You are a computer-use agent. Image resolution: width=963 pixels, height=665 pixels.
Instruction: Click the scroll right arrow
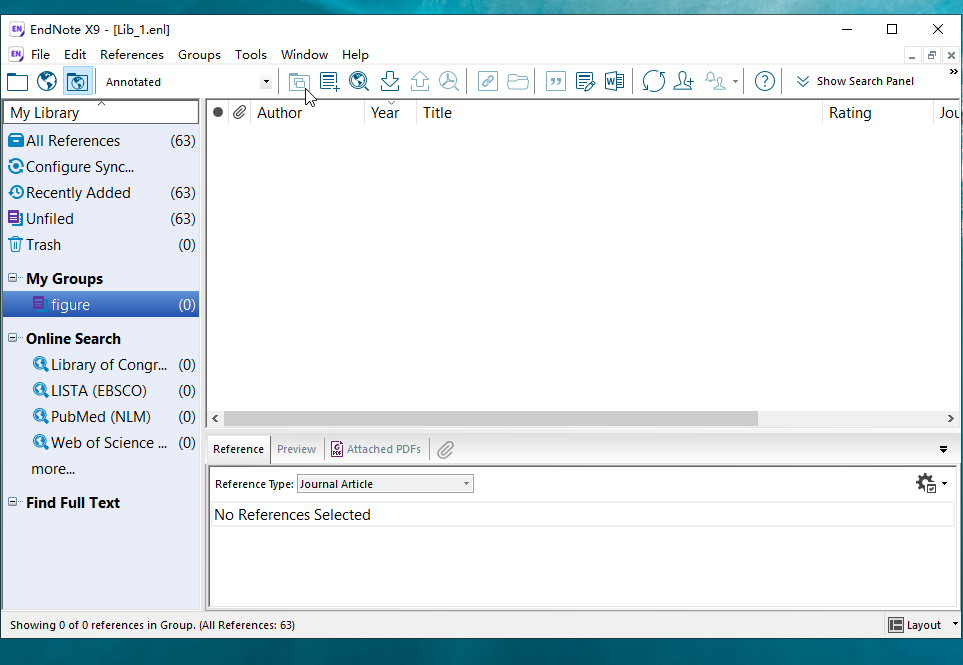pyautogui.click(x=951, y=418)
